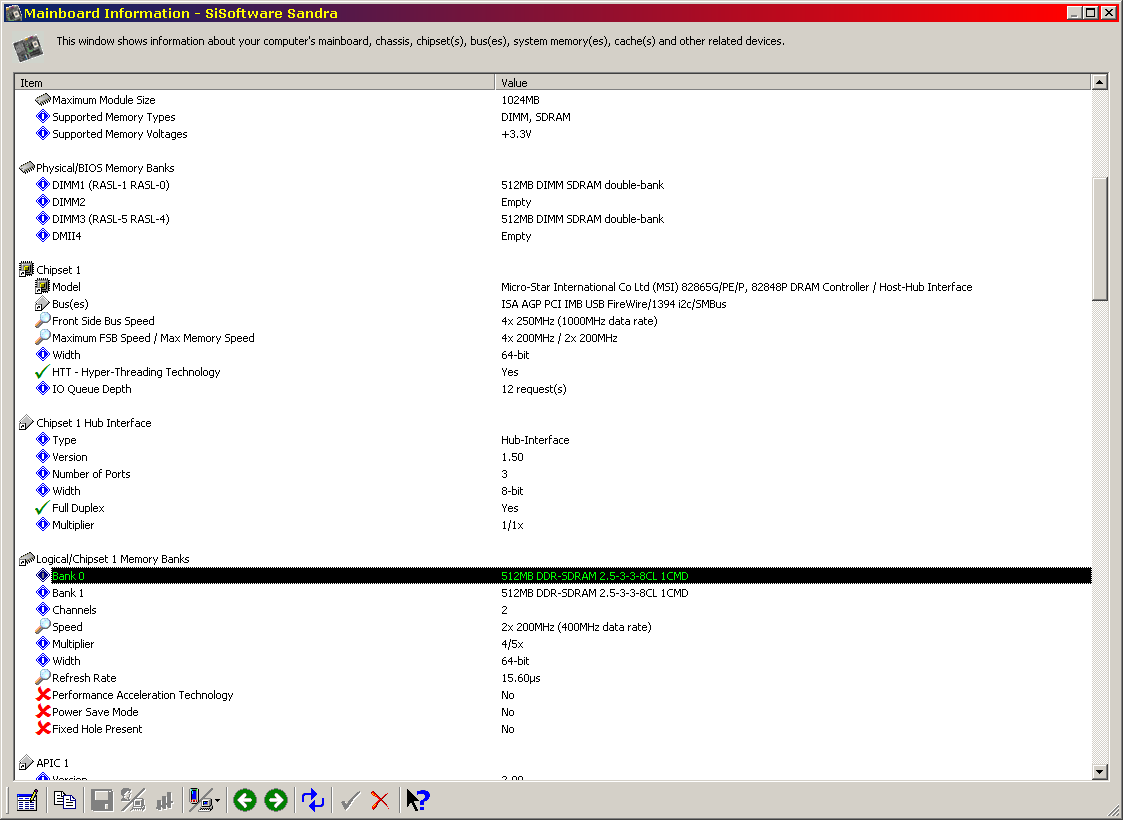Go forward with the green right arrow
The image size is (1123, 820).
pyautogui.click(x=276, y=800)
